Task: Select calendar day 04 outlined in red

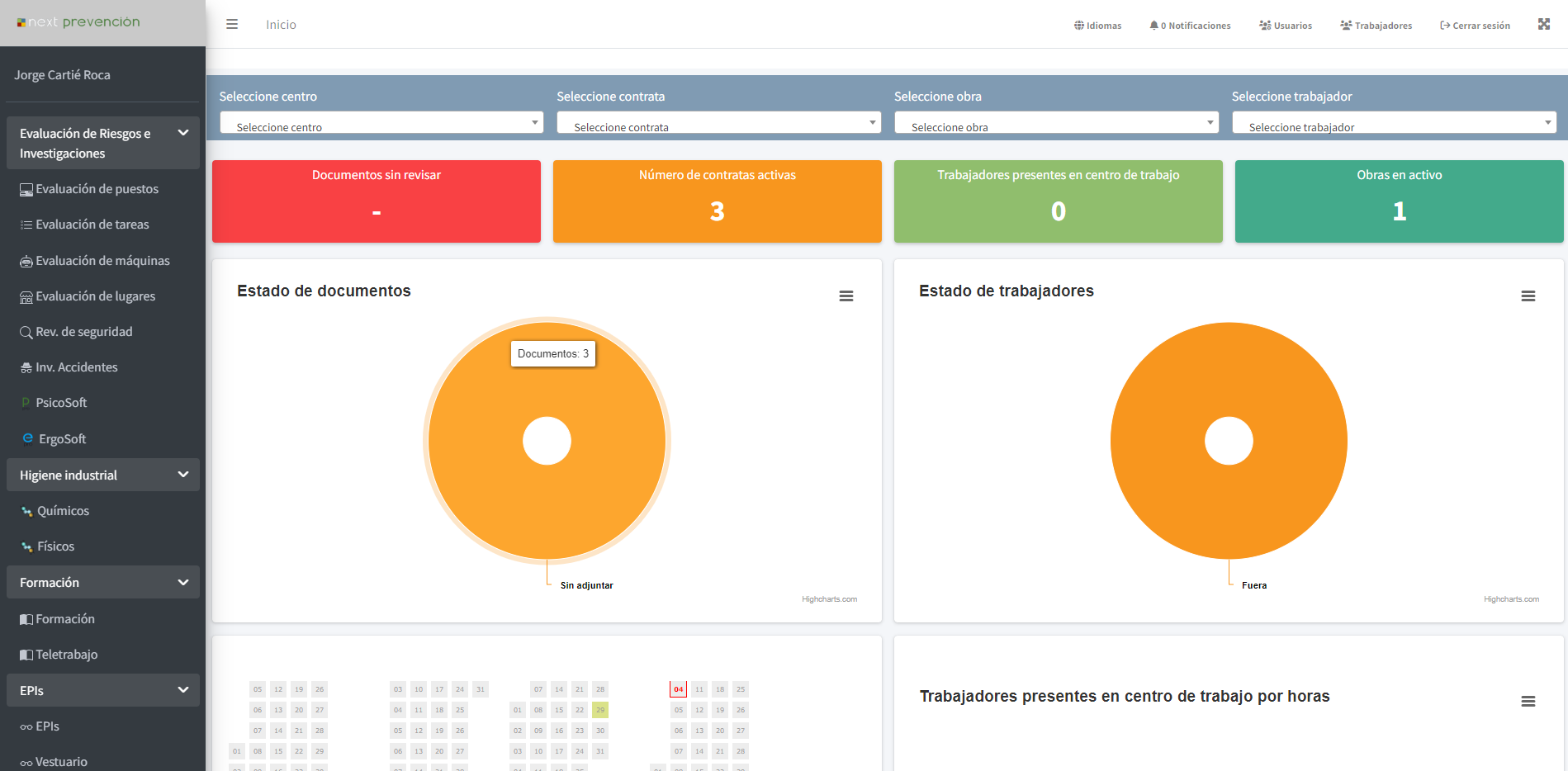Action: 678,689
